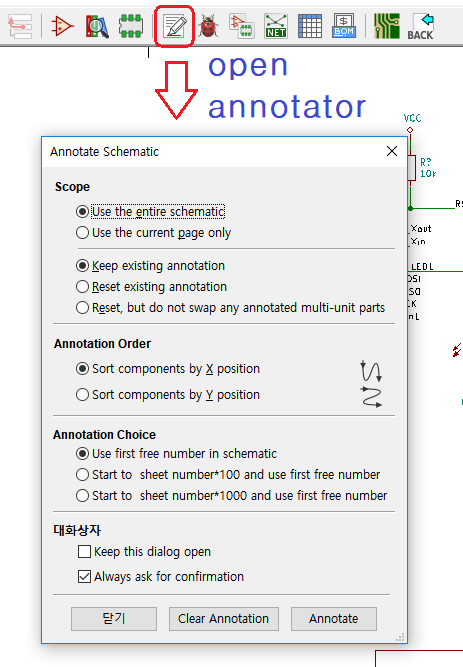Select Use the current page only
This screenshot has height=667, width=463.
pyautogui.click(x=153, y=233)
